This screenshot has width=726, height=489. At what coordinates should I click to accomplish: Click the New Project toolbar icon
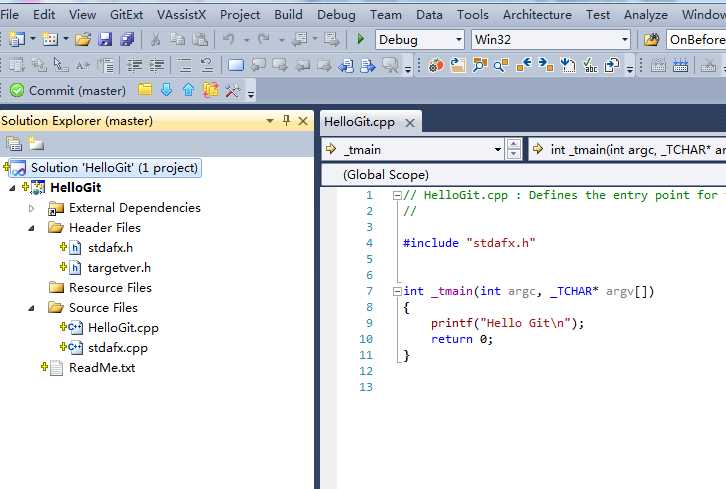[16, 40]
